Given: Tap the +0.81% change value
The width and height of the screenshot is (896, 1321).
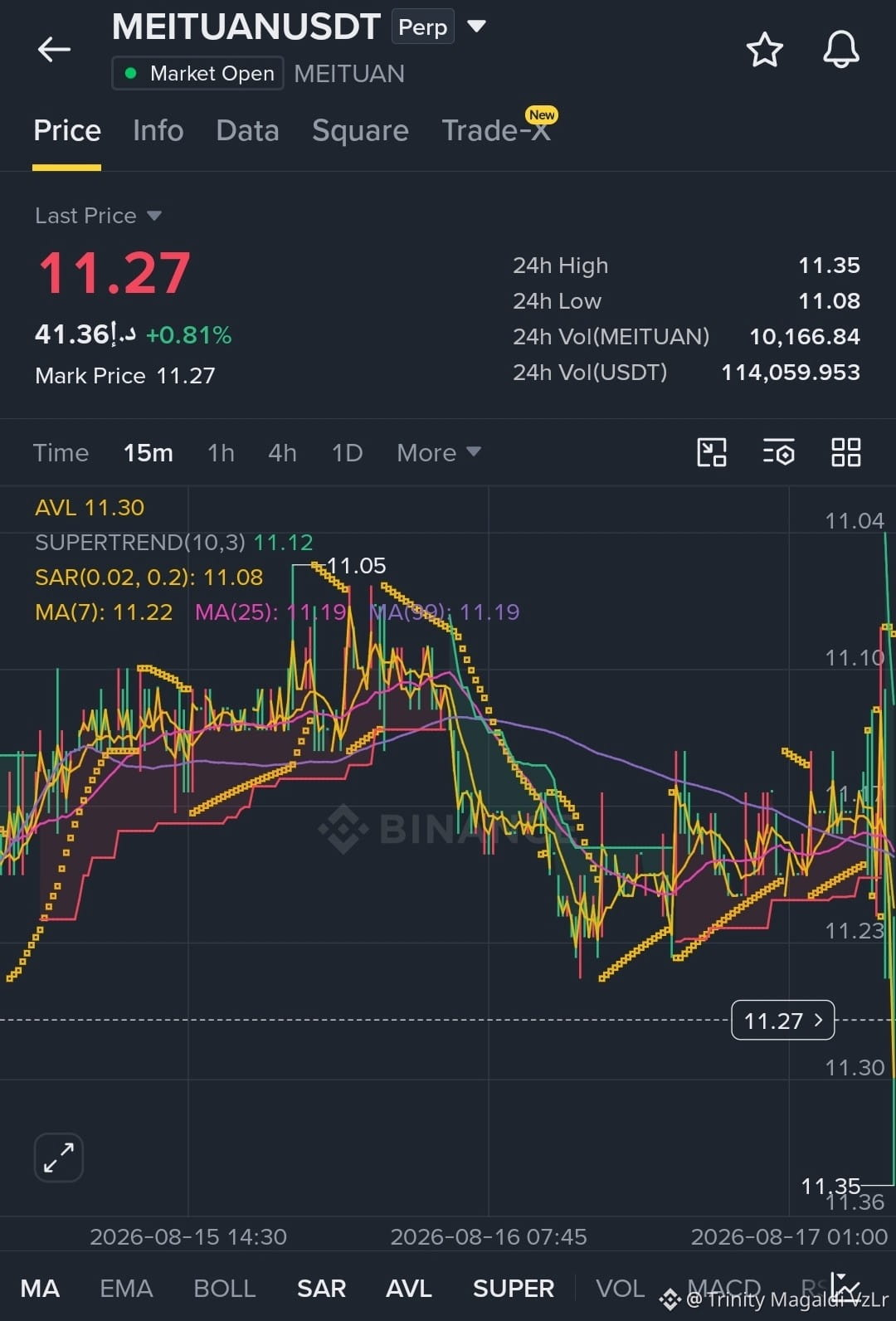Looking at the screenshot, I should pyautogui.click(x=189, y=335).
